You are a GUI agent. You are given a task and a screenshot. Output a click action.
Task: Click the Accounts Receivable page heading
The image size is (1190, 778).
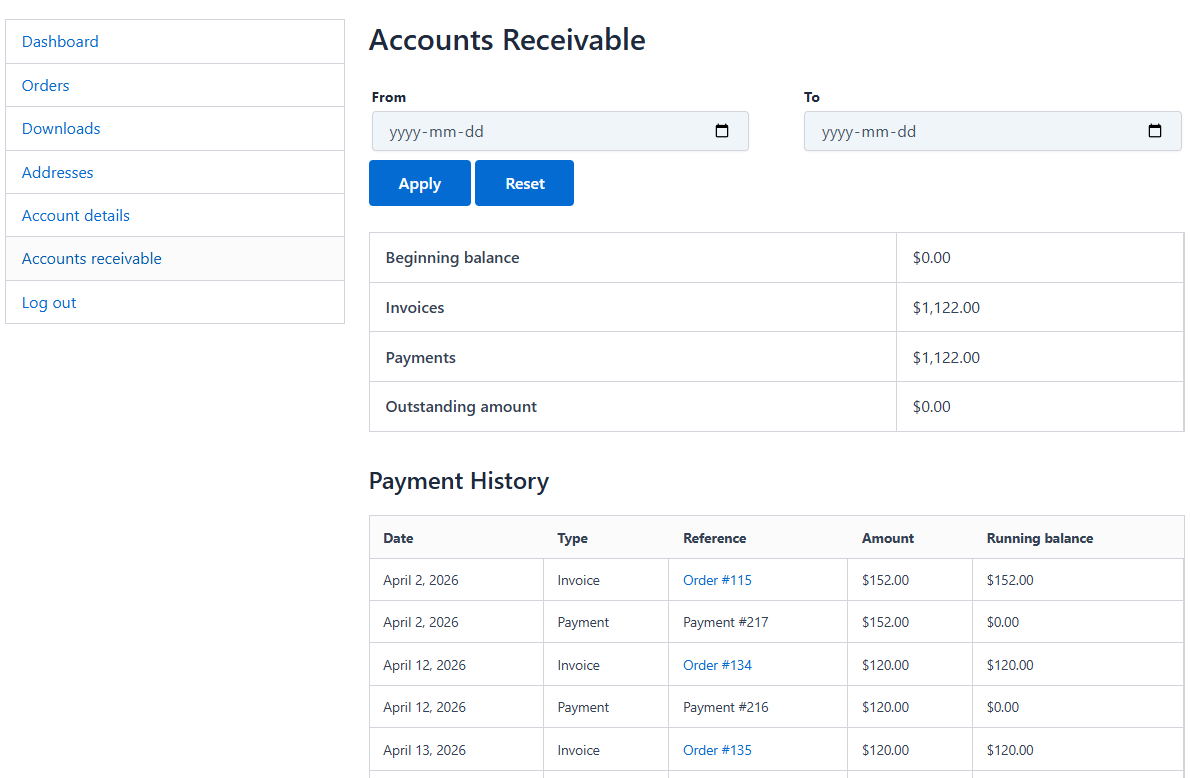pyautogui.click(x=507, y=39)
